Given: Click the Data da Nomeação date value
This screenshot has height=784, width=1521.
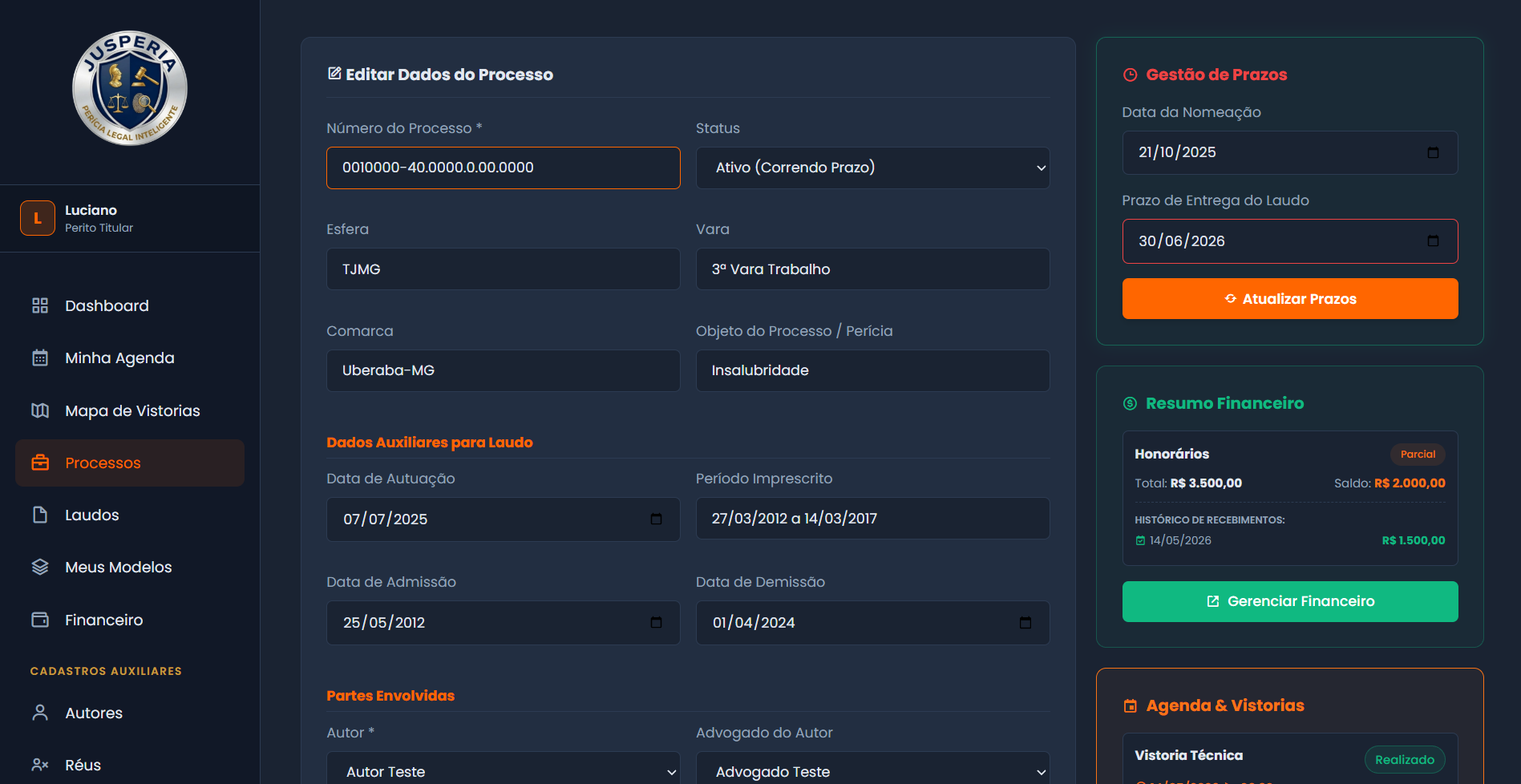Looking at the screenshot, I should (1177, 152).
